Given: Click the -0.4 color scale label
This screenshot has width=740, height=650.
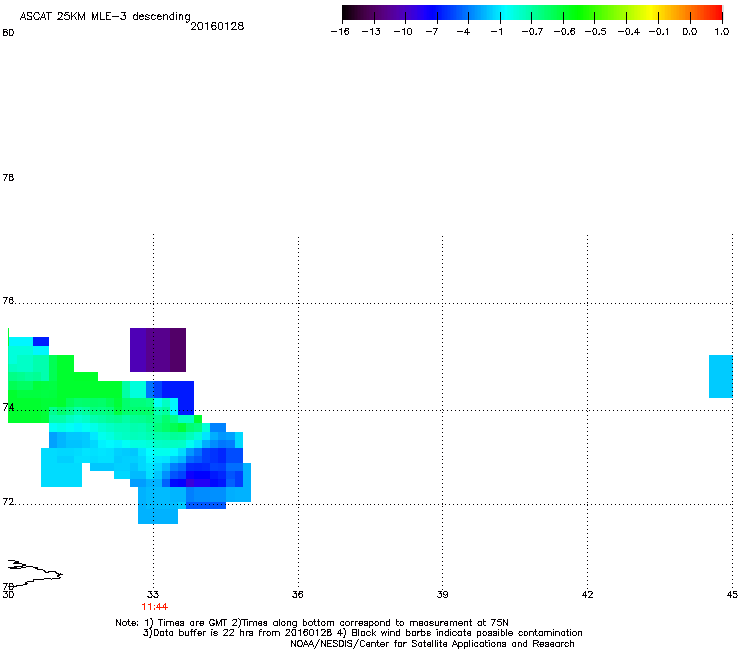Looking at the screenshot, I should point(629,32).
